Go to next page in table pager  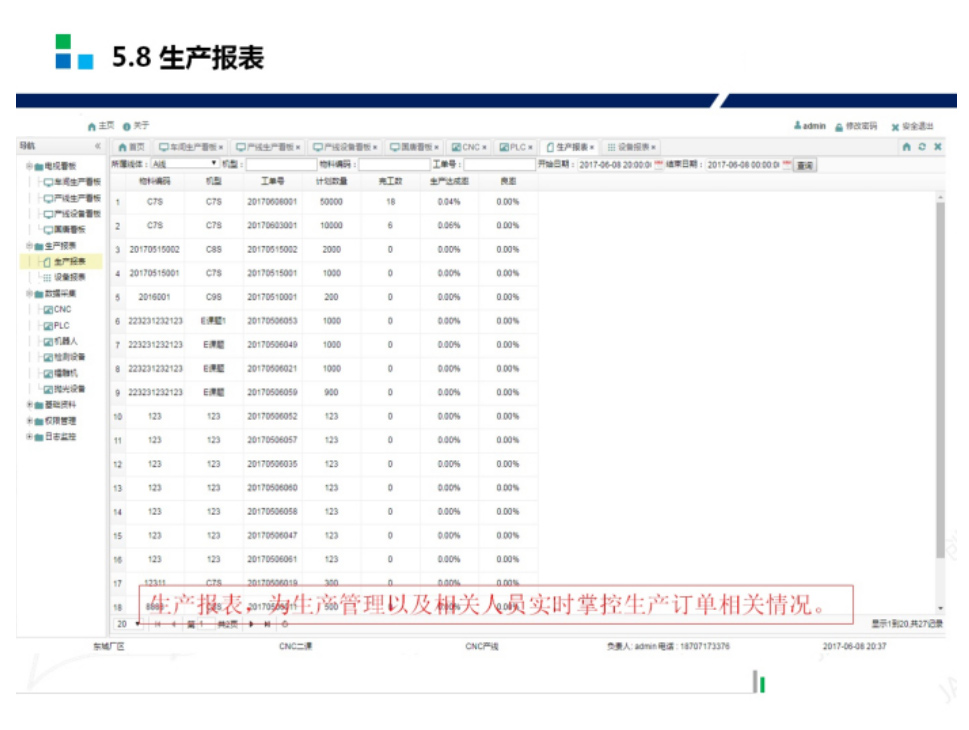[x=251, y=624]
